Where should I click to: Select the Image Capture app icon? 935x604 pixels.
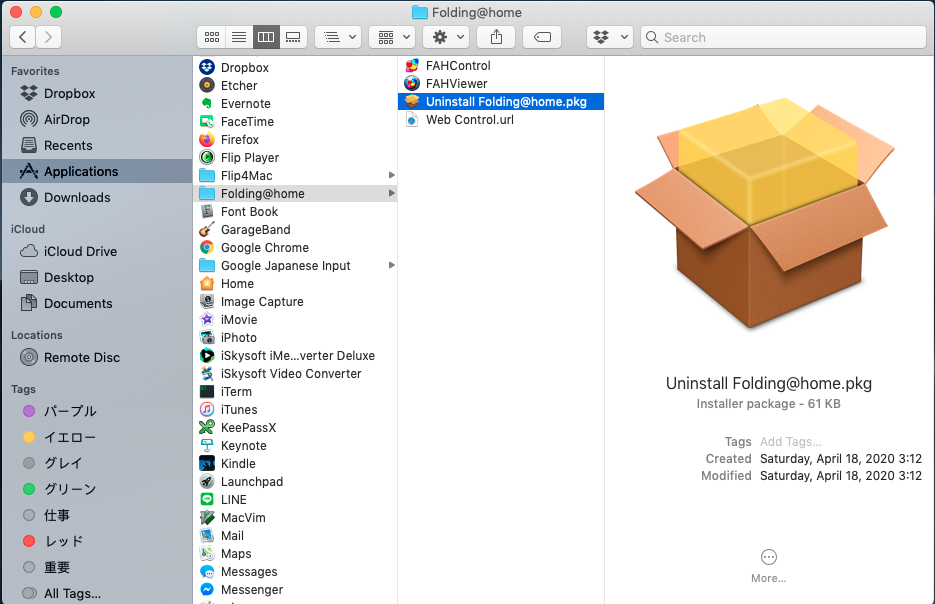click(x=207, y=302)
